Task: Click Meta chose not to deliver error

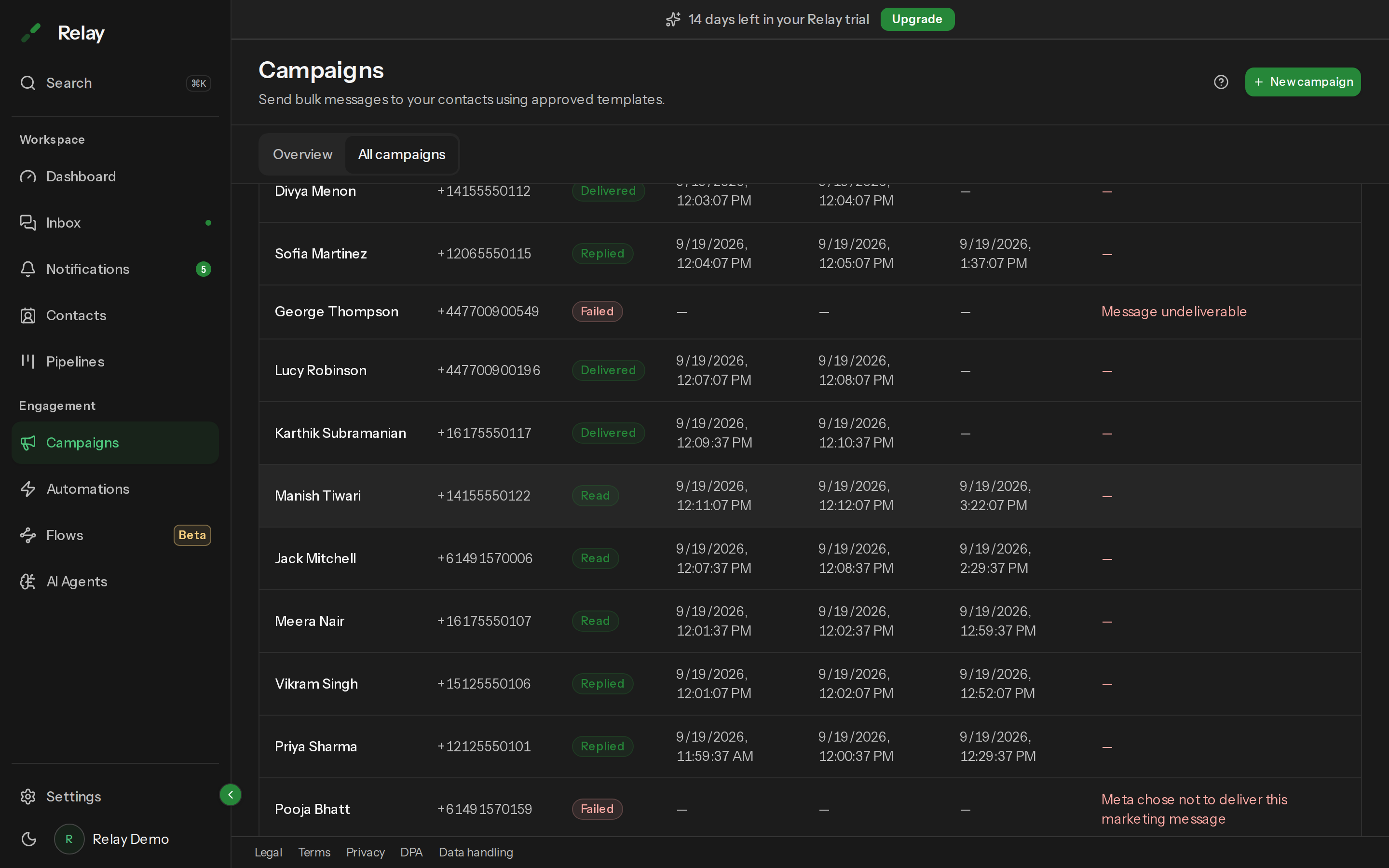Action: pos(1194,810)
